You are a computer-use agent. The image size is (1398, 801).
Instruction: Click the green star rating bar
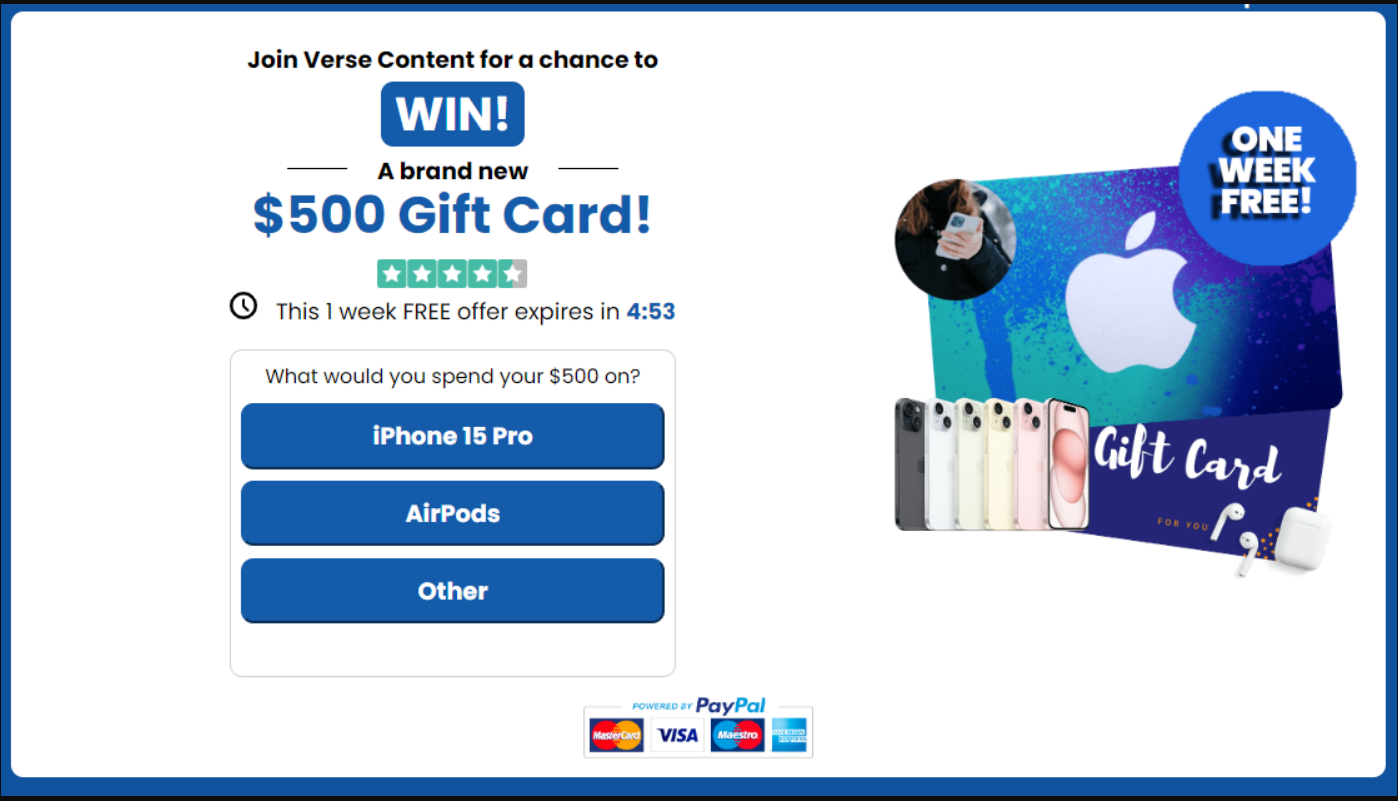pos(452,274)
